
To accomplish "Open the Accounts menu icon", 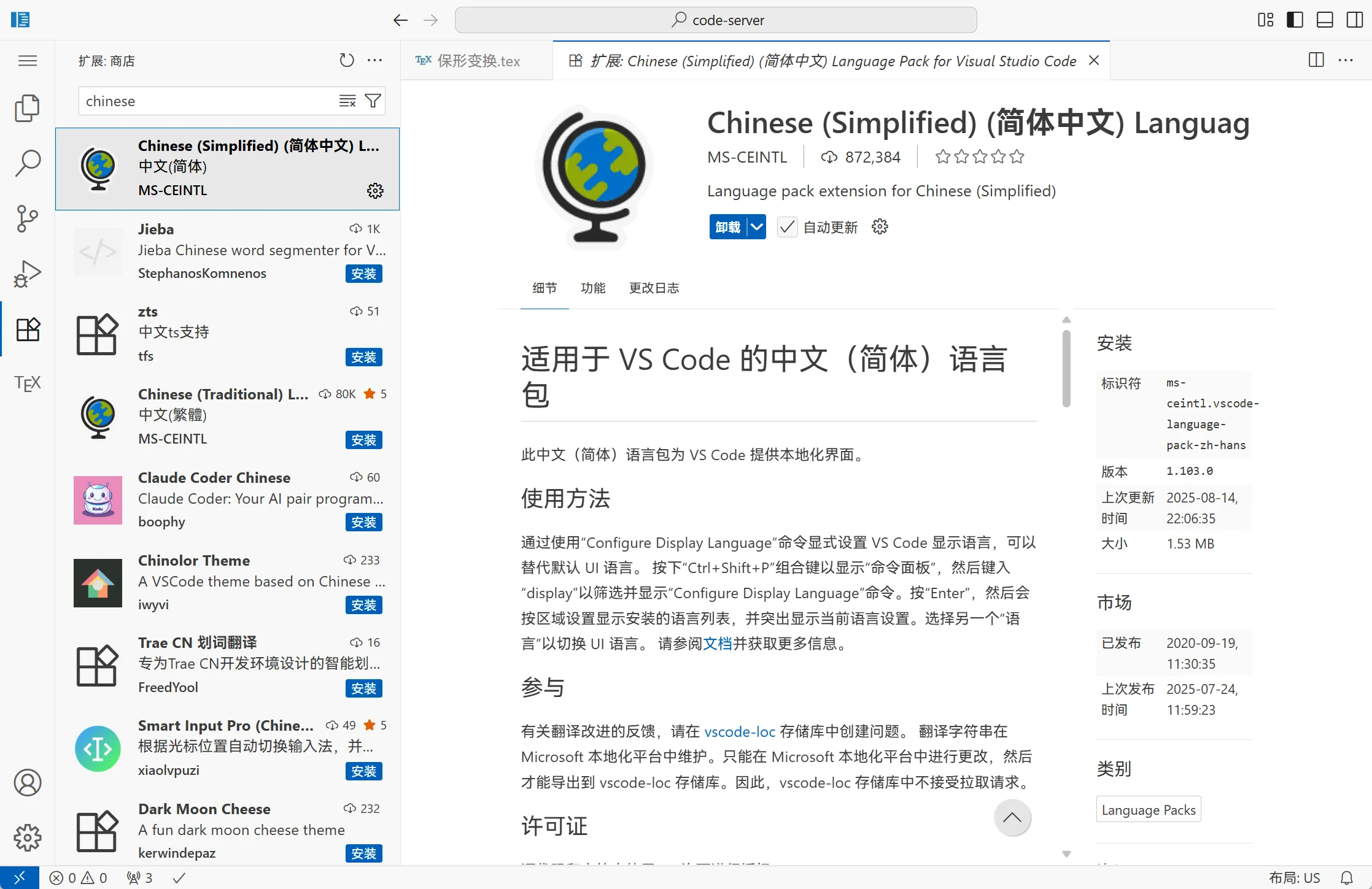I will (x=27, y=783).
